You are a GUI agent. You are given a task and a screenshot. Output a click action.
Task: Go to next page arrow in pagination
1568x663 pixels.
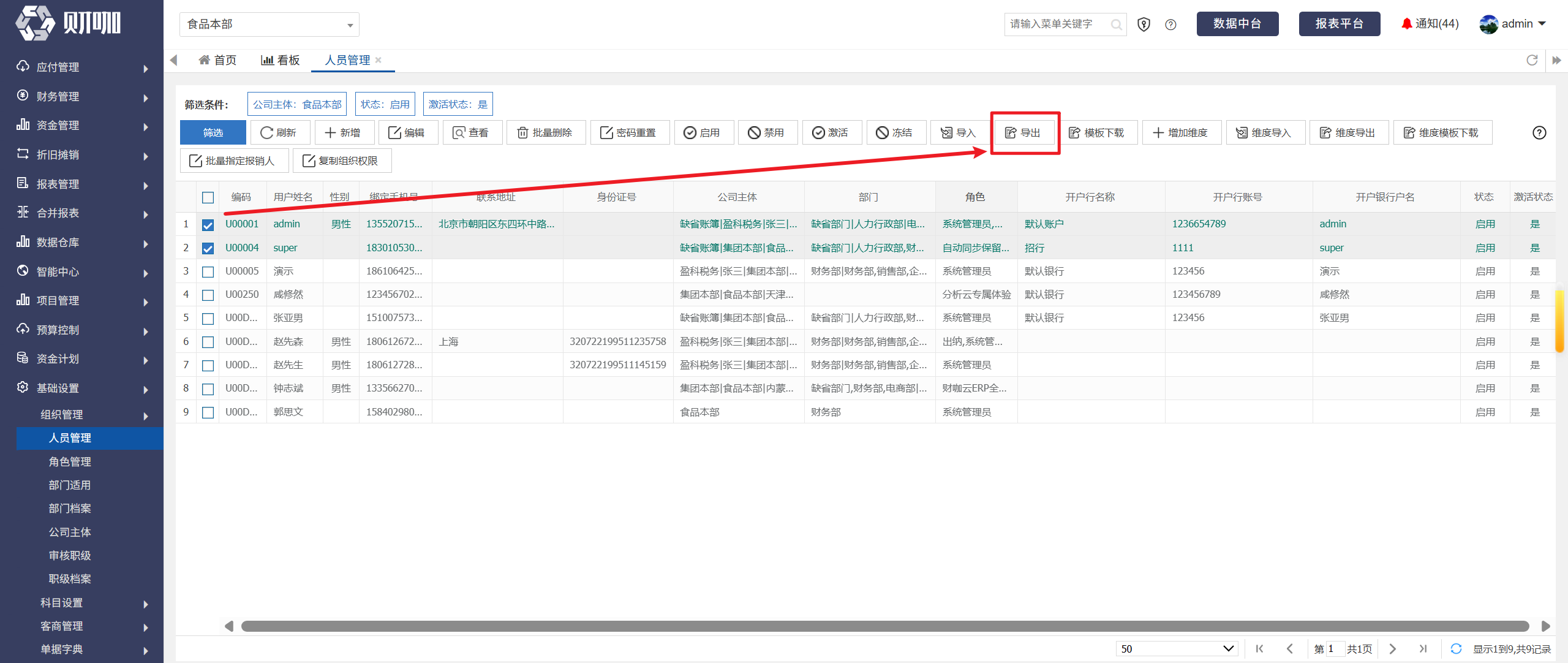(1392, 648)
